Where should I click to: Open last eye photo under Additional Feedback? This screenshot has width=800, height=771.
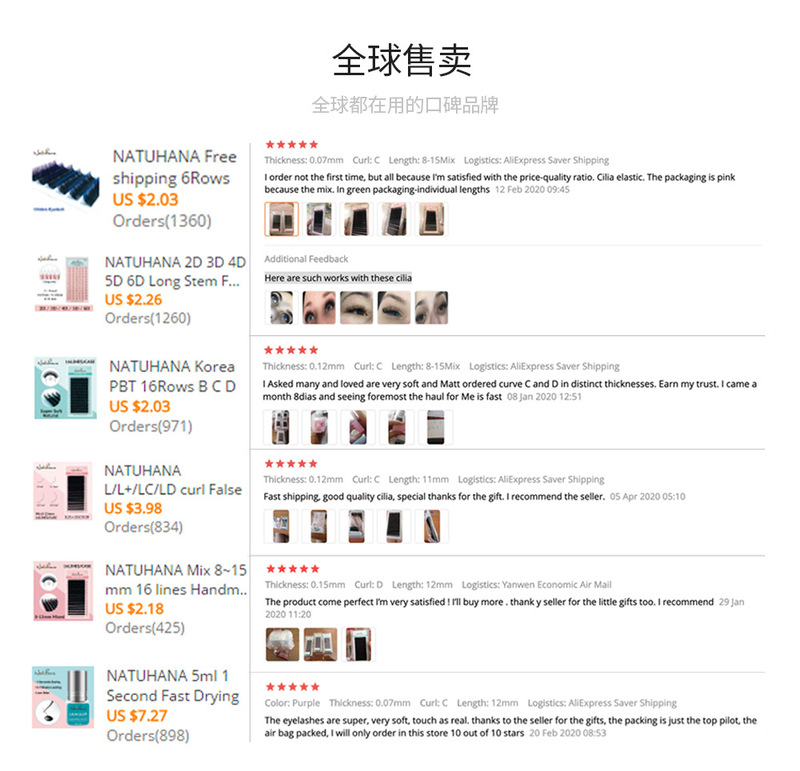[x=432, y=308]
